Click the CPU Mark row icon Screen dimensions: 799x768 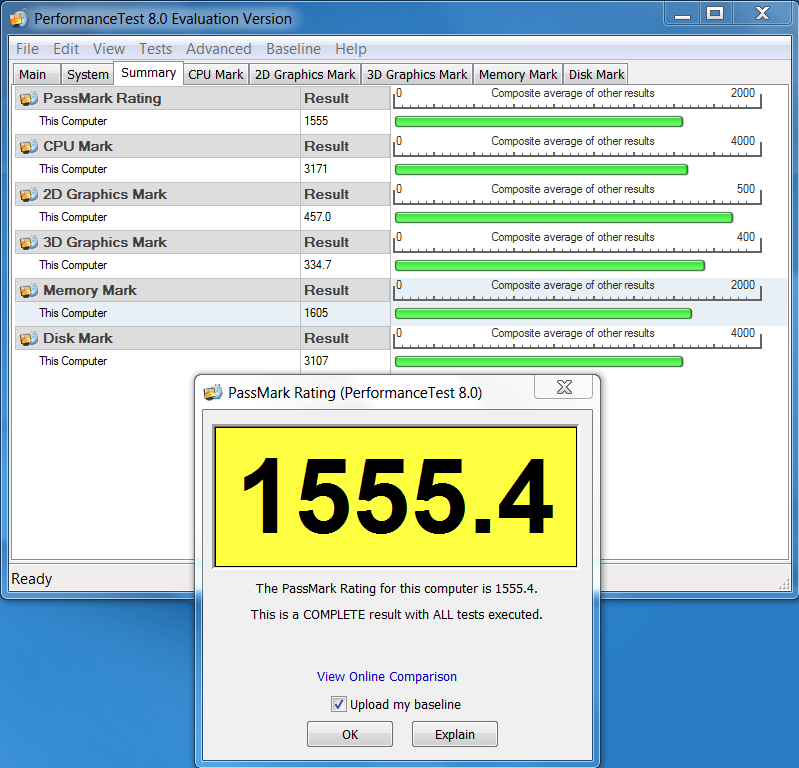pos(29,146)
